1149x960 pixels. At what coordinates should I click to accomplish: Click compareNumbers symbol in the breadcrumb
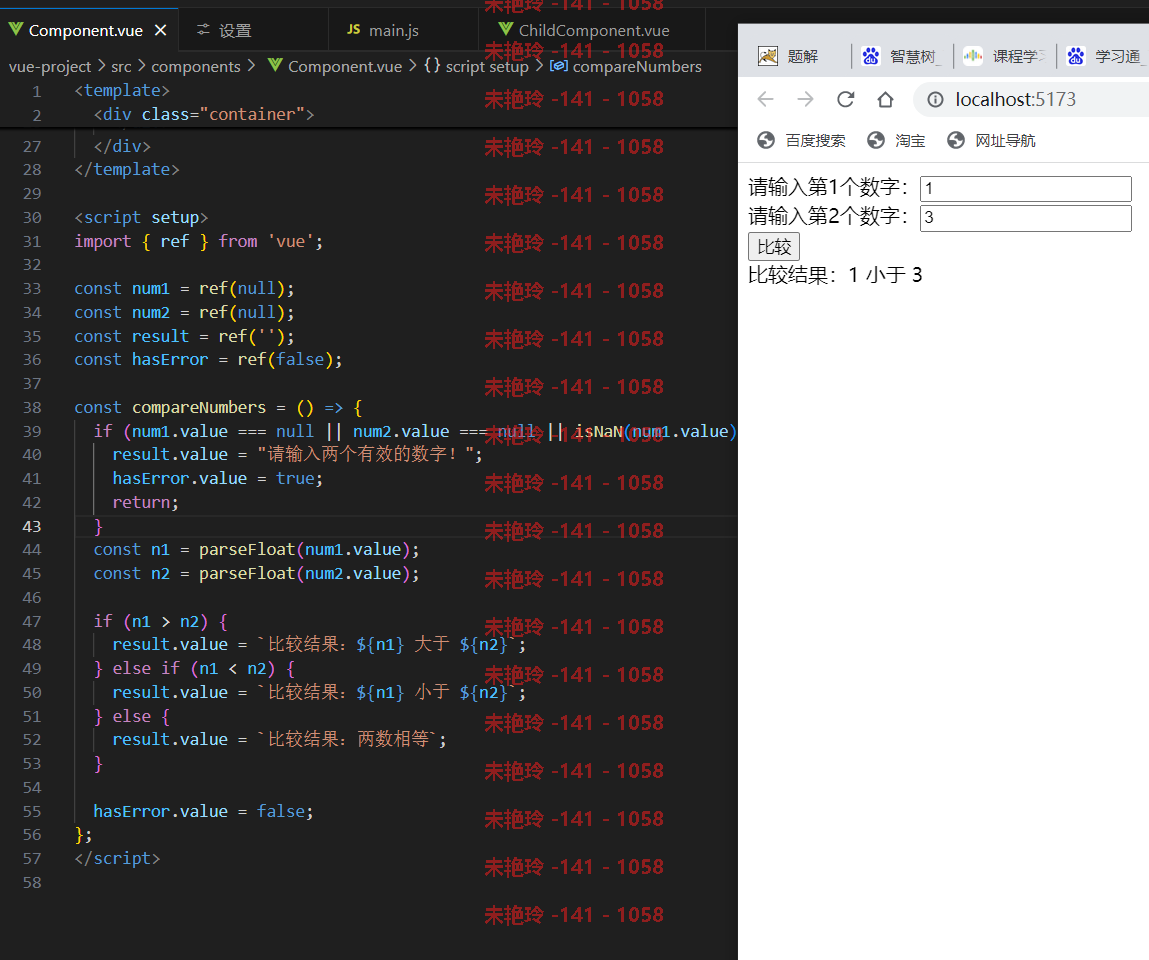(x=637, y=67)
